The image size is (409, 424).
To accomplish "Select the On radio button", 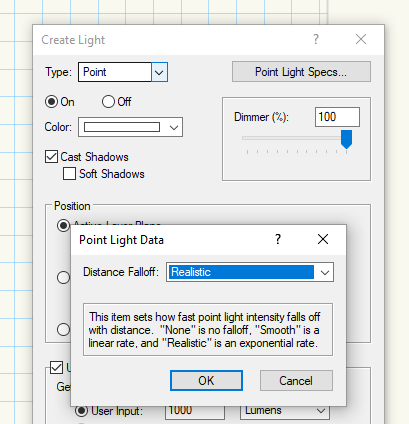I will (x=51, y=102).
